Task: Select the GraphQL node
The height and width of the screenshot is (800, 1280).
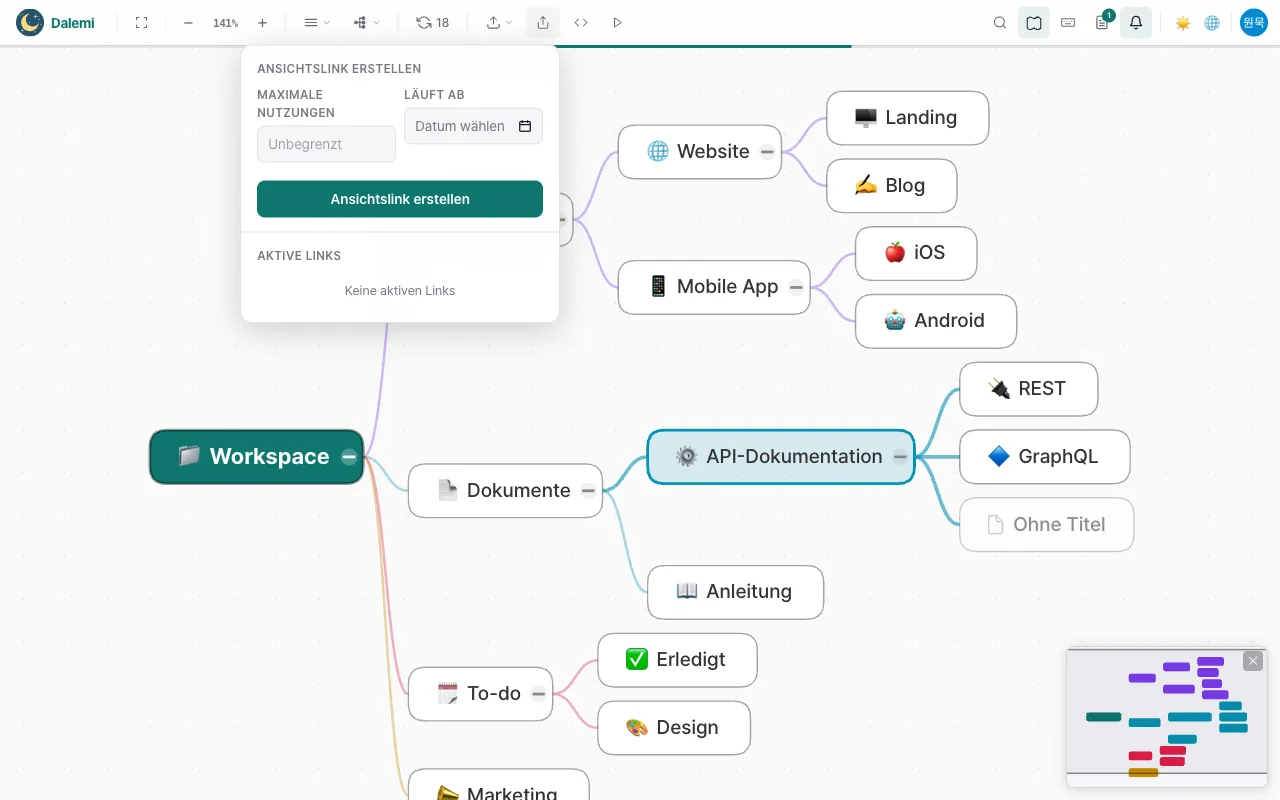Action: pyautogui.click(x=1045, y=457)
